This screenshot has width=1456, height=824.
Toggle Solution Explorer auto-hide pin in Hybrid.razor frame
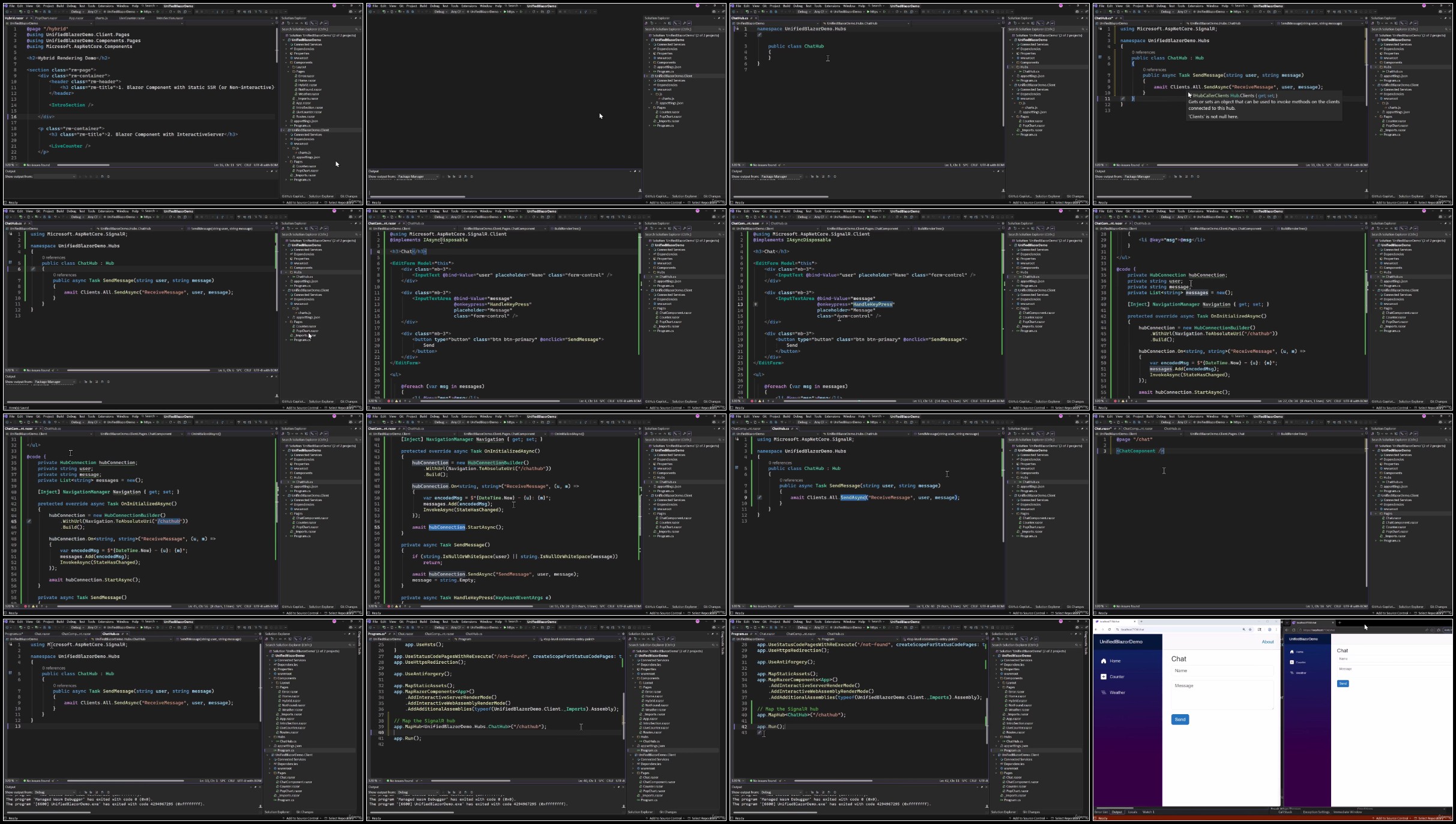pyautogui.click(x=355, y=18)
